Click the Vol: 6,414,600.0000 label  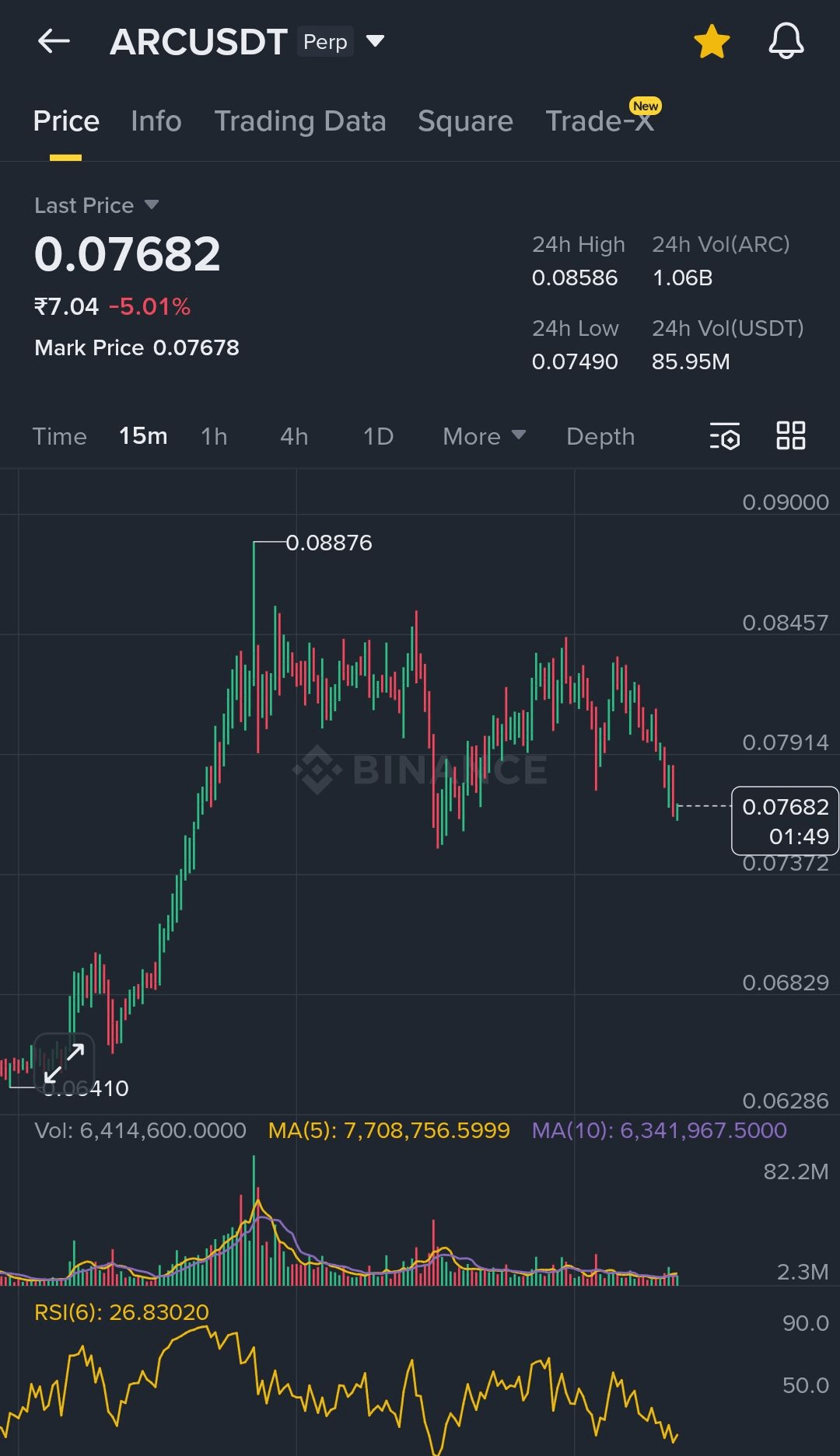tap(140, 1130)
